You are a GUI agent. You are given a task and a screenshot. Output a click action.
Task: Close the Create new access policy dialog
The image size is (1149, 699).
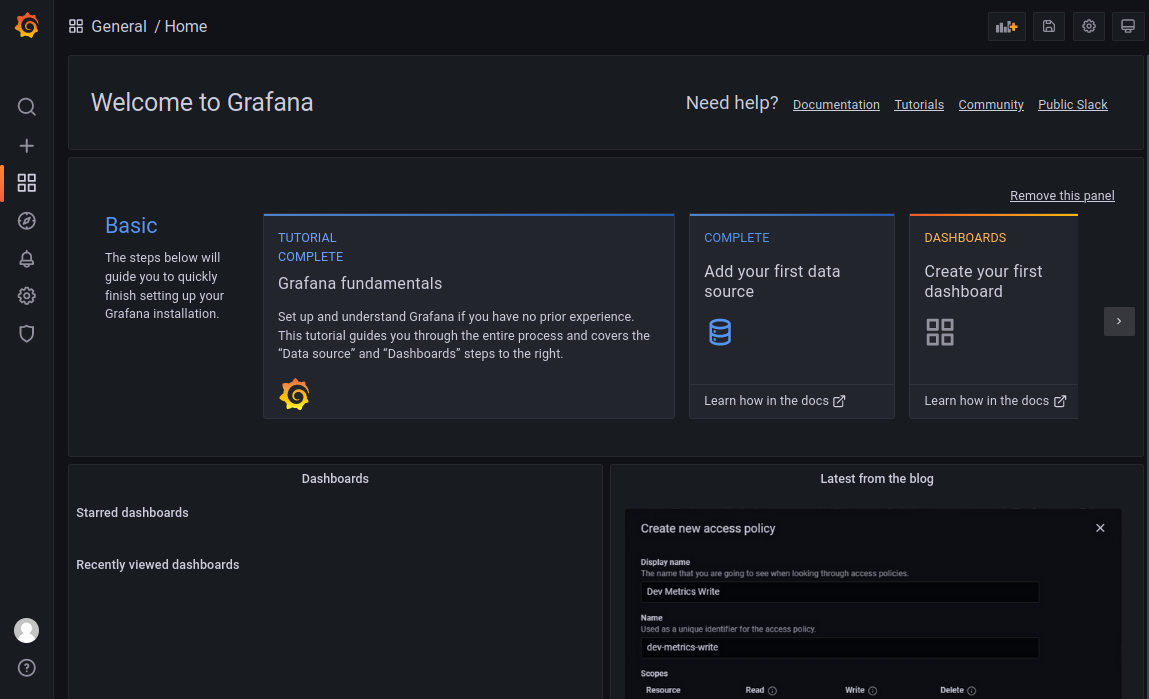pos(1100,528)
